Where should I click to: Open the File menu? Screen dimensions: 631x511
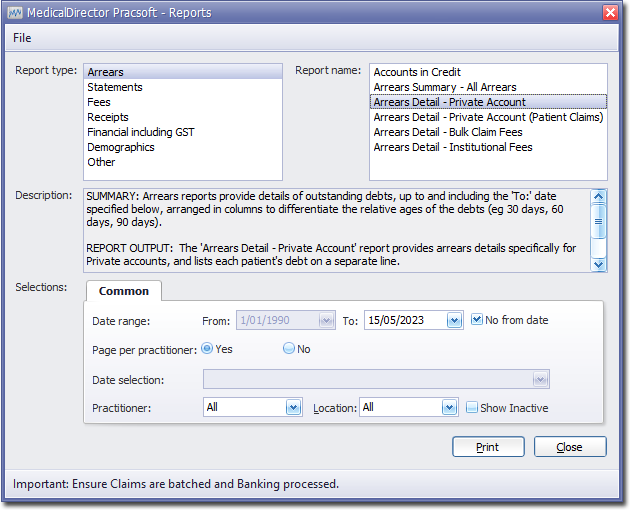22,38
